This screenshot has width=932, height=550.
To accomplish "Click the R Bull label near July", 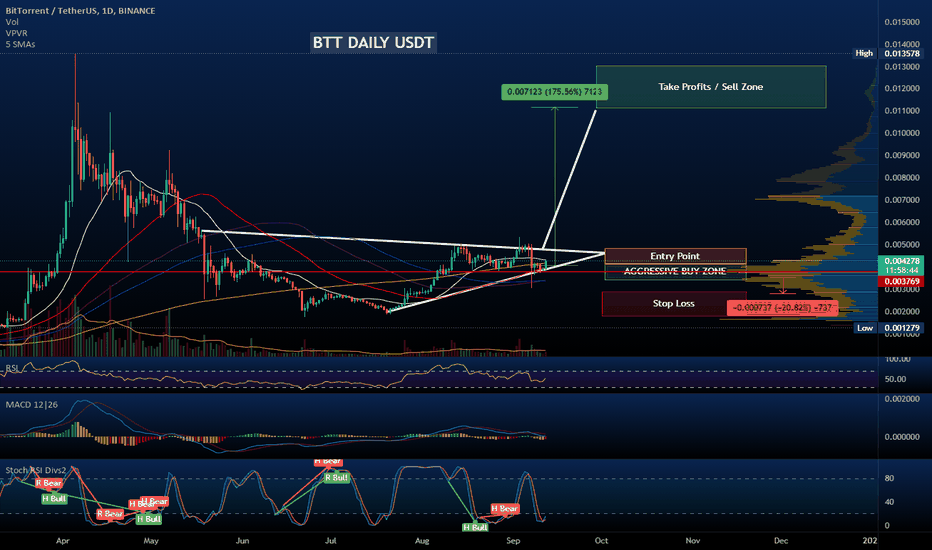I will pos(336,477).
